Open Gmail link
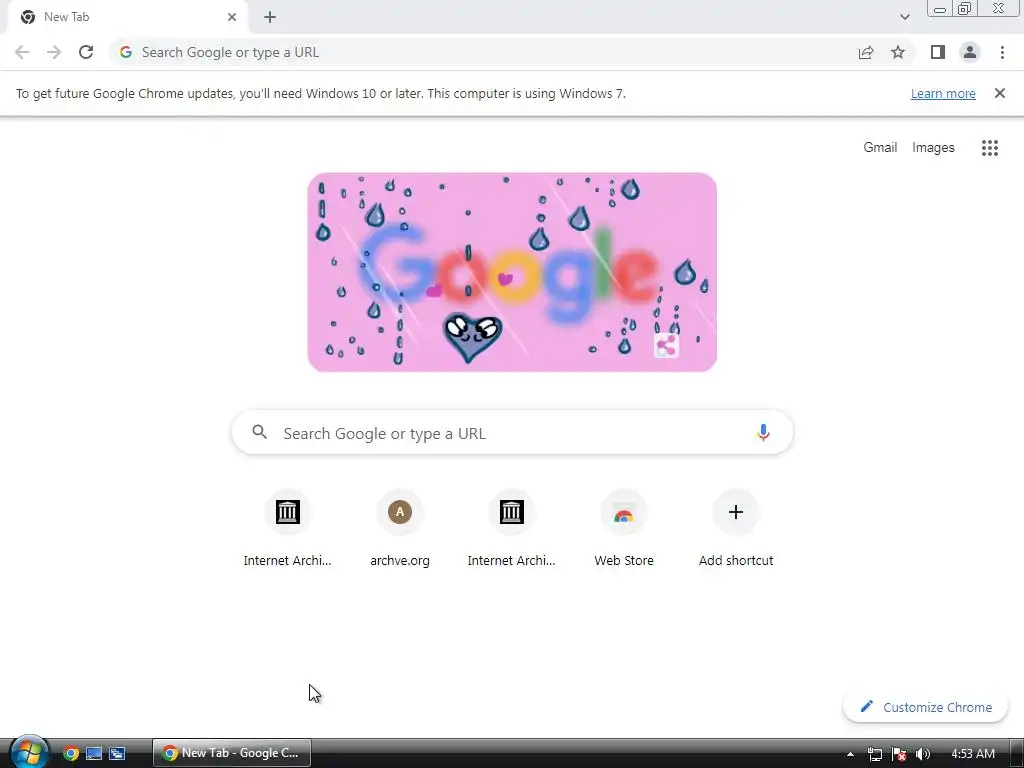Image resolution: width=1024 pixels, height=768 pixels. coord(880,148)
